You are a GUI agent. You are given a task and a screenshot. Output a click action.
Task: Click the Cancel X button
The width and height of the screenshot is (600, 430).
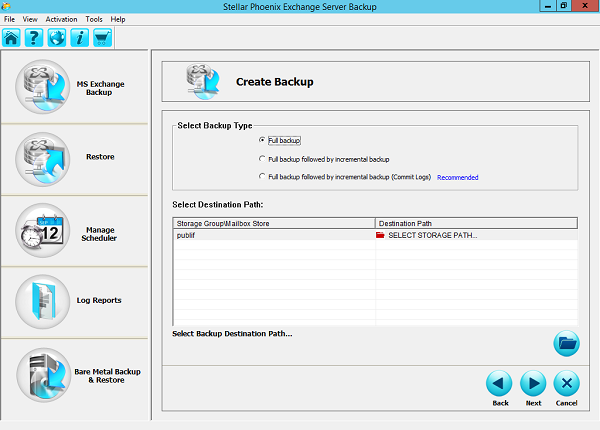click(x=566, y=383)
